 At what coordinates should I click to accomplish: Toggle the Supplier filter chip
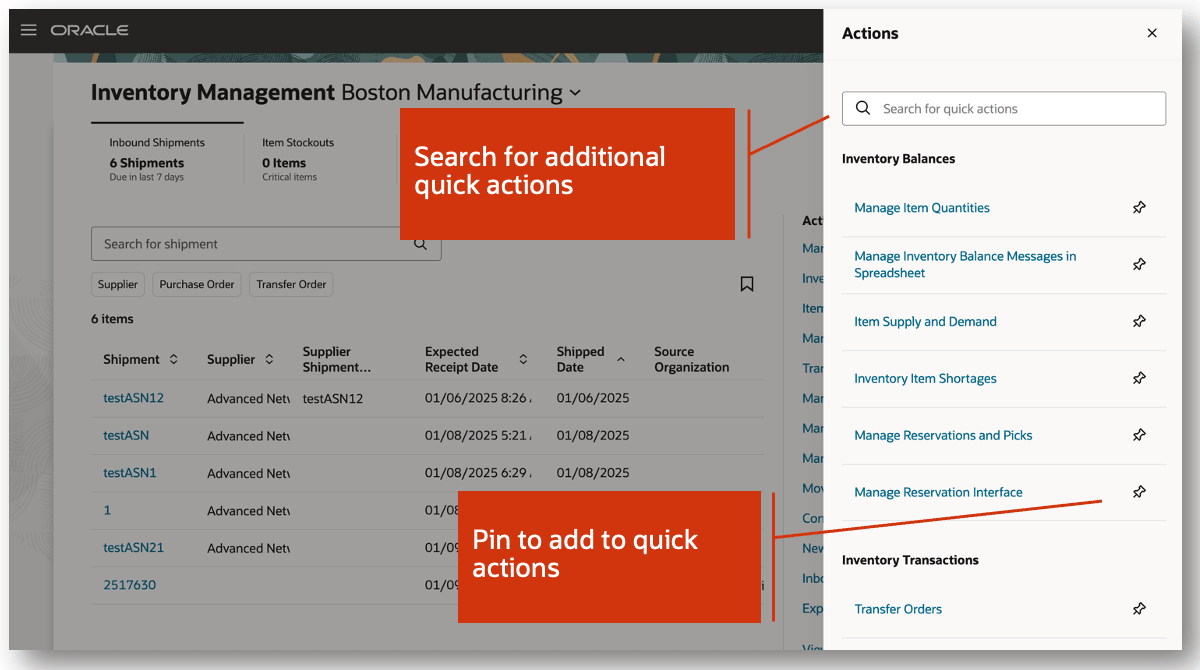point(118,285)
